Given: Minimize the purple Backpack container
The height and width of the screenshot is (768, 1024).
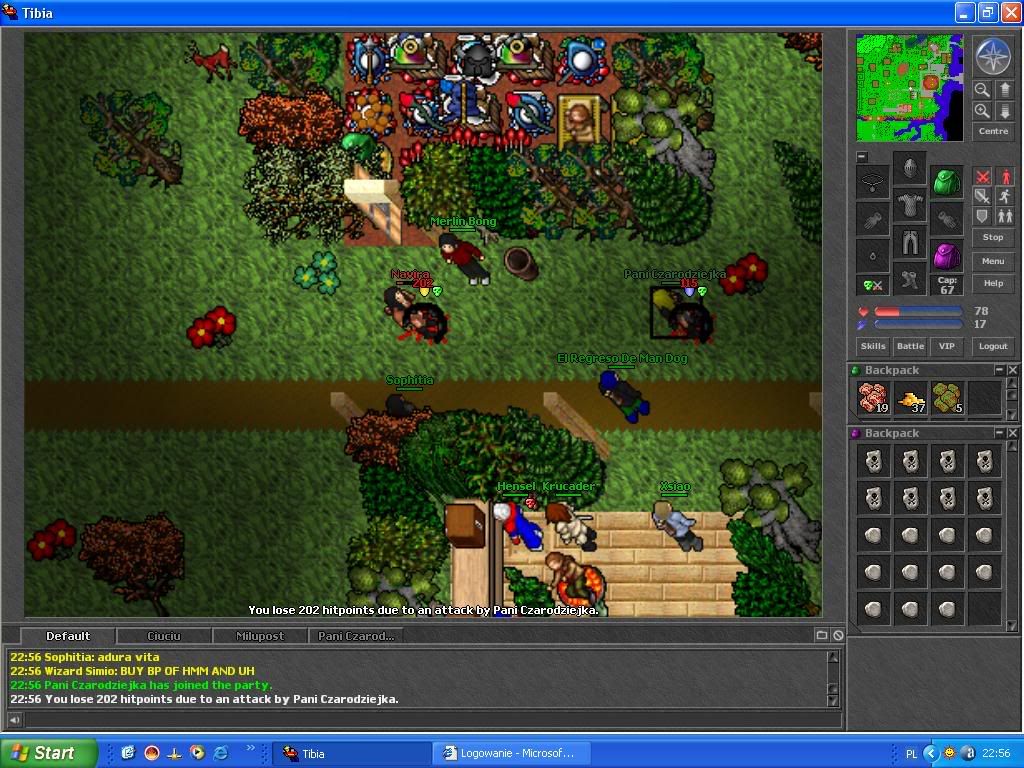Looking at the screenshot, I should coord(999,432).
